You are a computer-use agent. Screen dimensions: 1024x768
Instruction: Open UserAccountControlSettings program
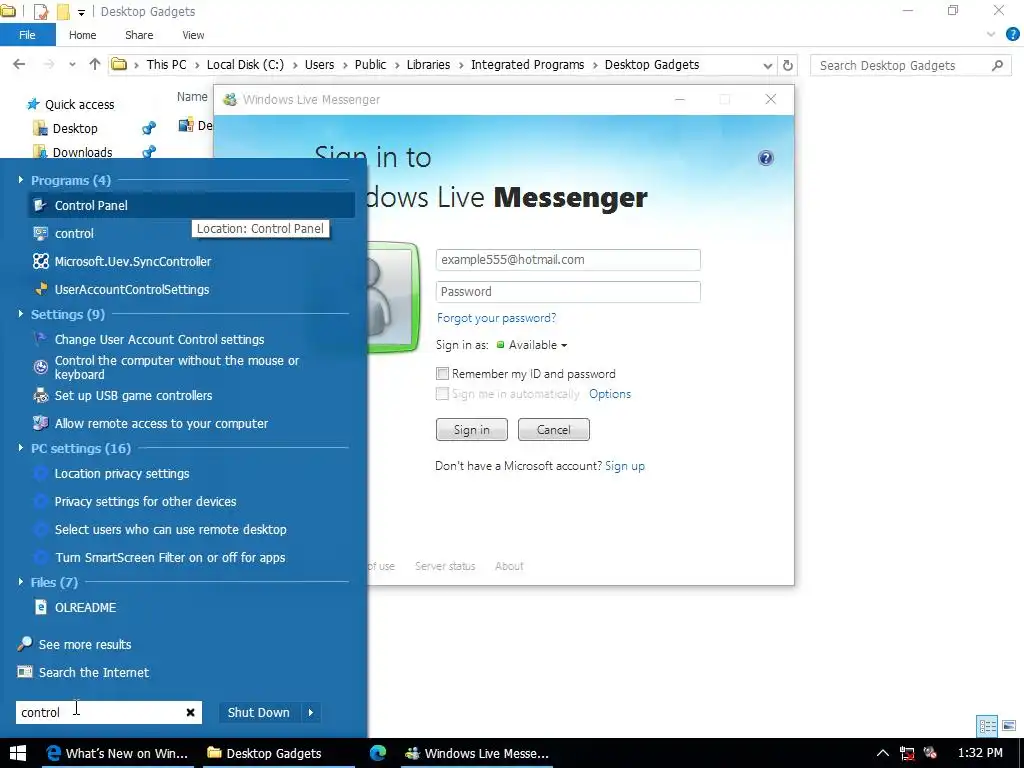point(132,289)
